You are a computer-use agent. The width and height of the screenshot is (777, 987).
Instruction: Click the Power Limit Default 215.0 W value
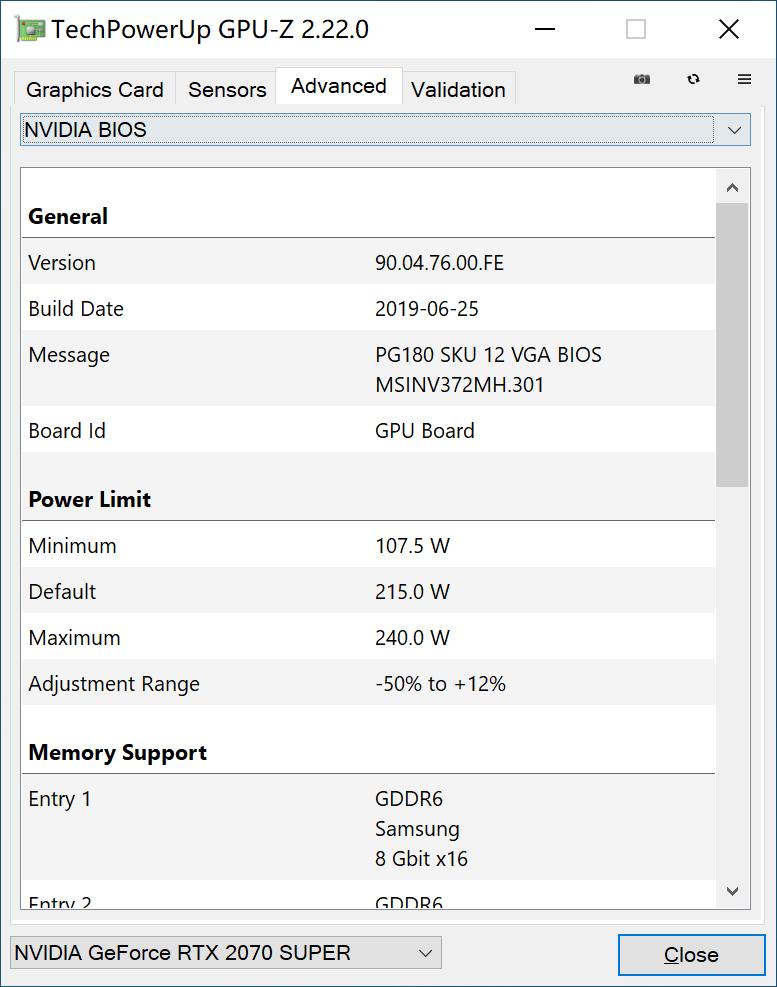413,591
